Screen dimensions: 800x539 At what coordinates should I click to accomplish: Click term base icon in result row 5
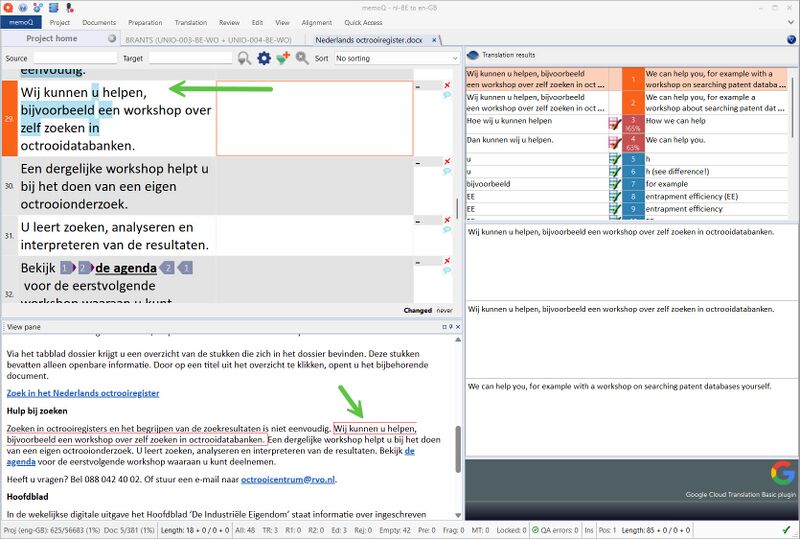pos(615,159)
